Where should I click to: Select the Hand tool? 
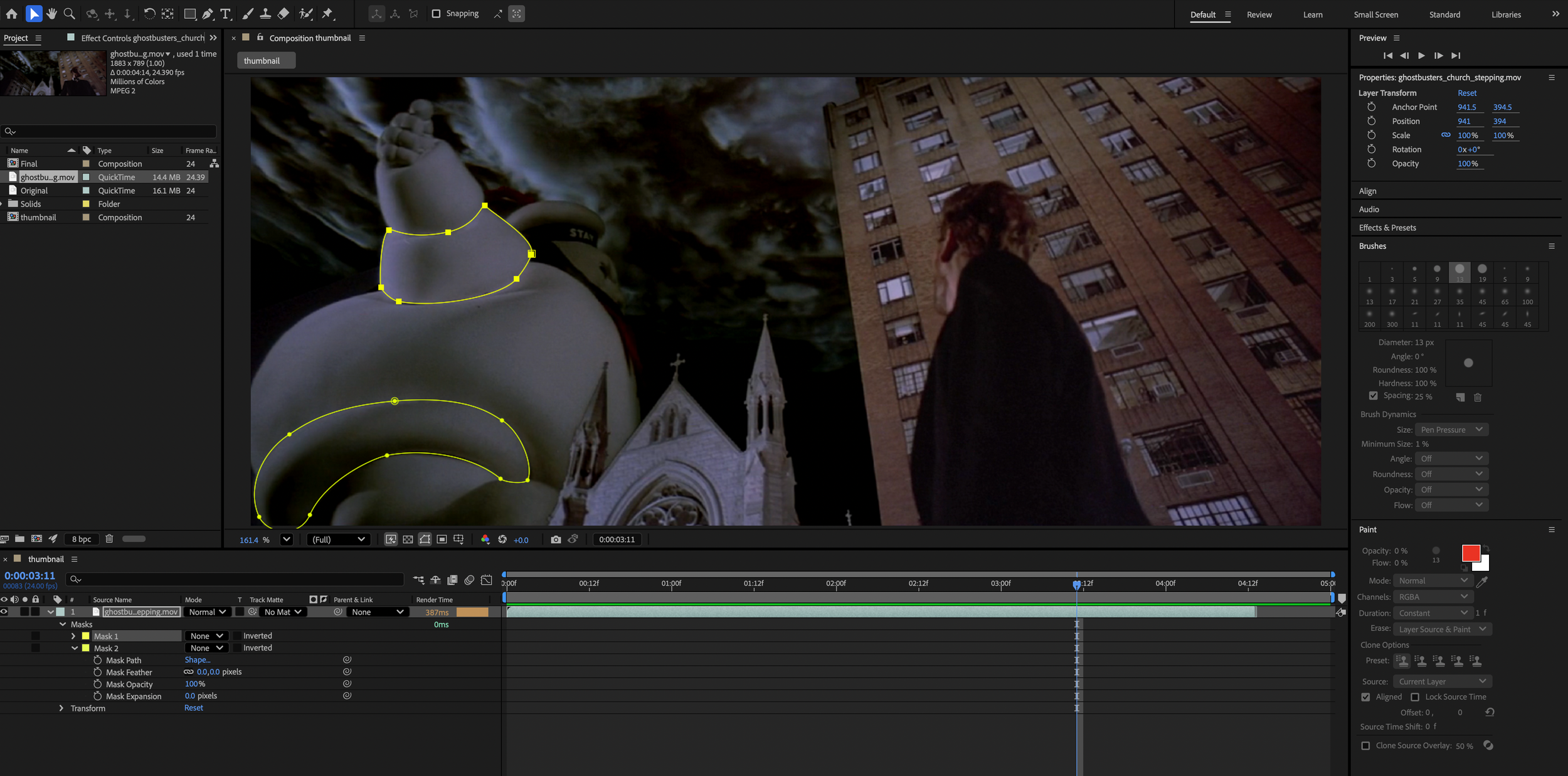pos(51,14)
